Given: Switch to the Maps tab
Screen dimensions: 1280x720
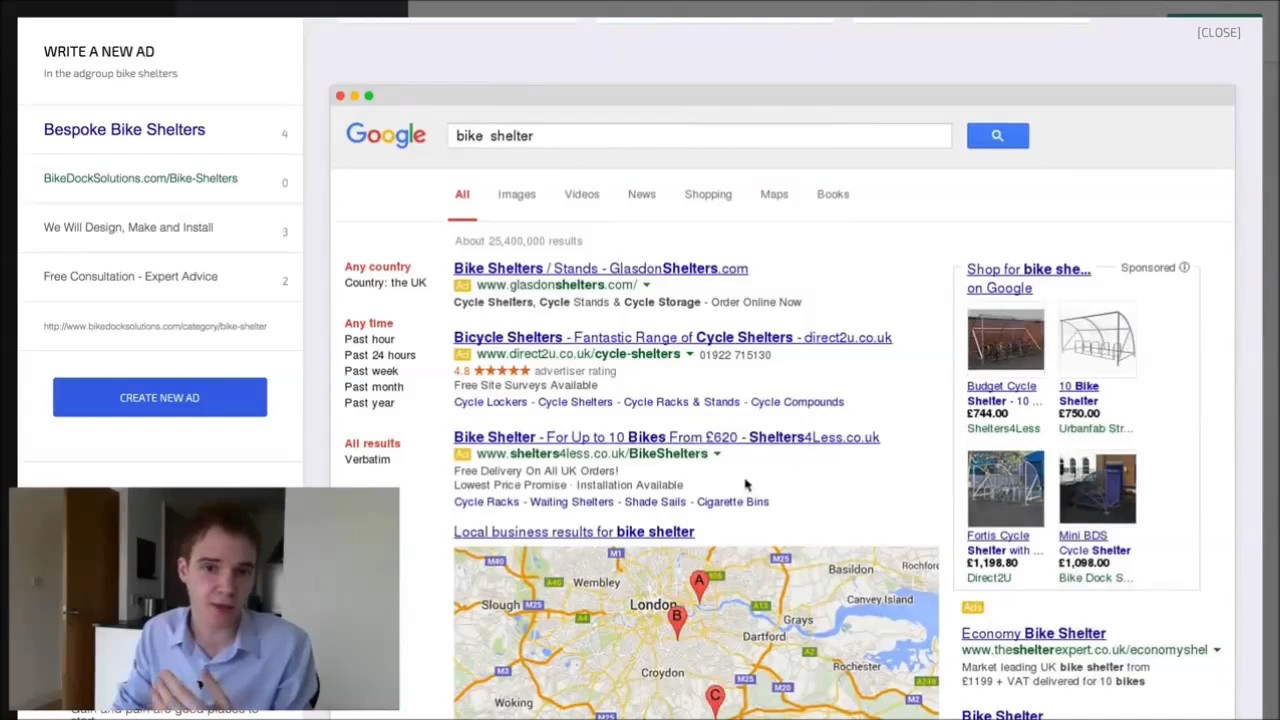Looking at the screenshot, I should tap(774, 194).
